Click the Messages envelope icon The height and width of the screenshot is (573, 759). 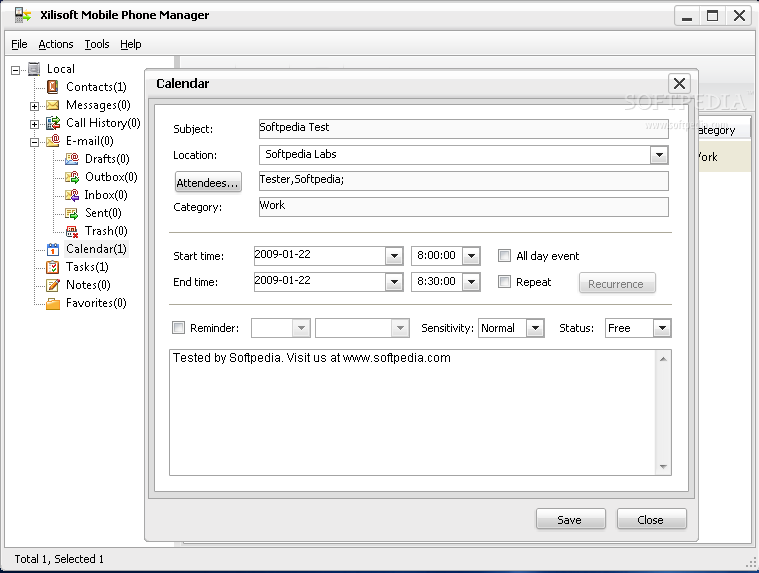pyautogui.click(x=53, y=105)
